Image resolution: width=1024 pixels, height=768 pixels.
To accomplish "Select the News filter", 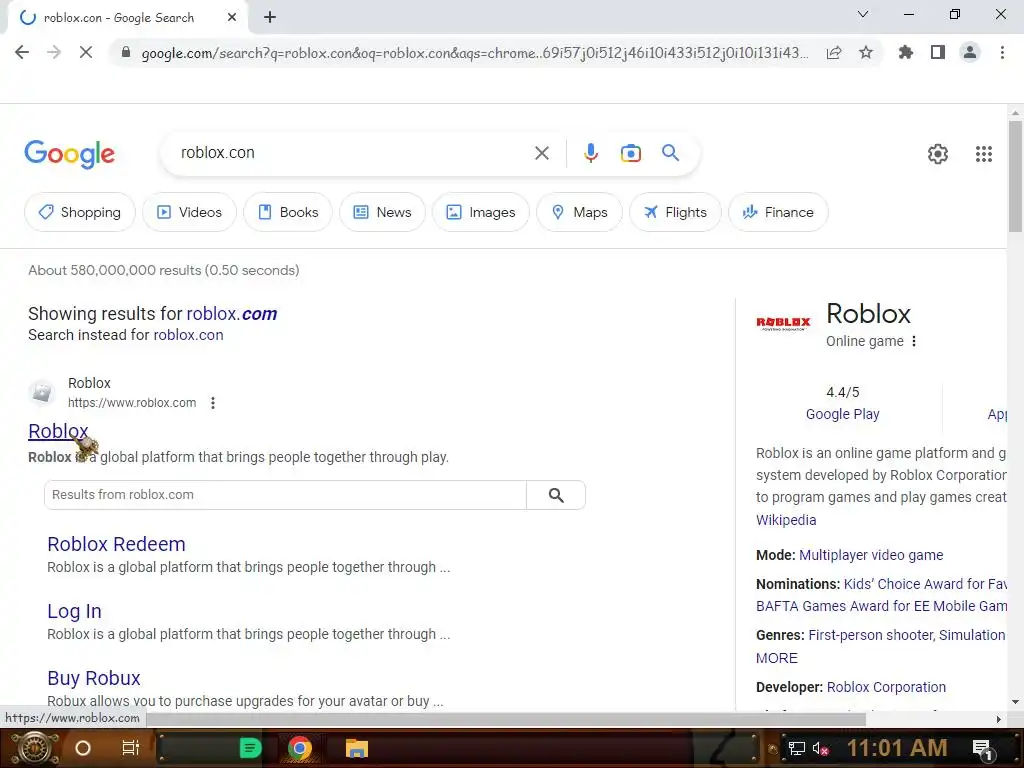I will (x=383, y=212).
